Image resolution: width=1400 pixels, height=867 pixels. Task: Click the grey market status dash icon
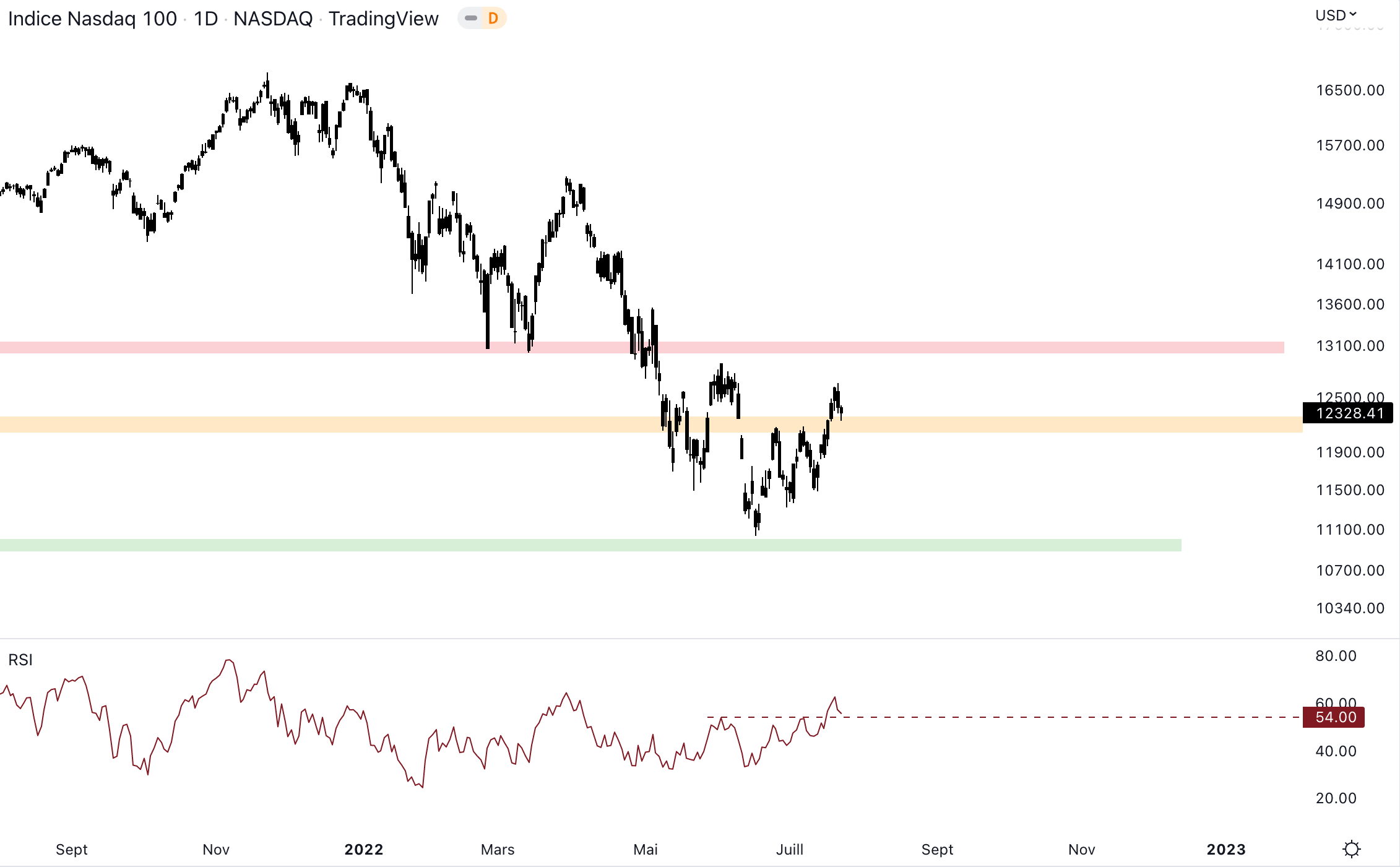tap(471, 19)
